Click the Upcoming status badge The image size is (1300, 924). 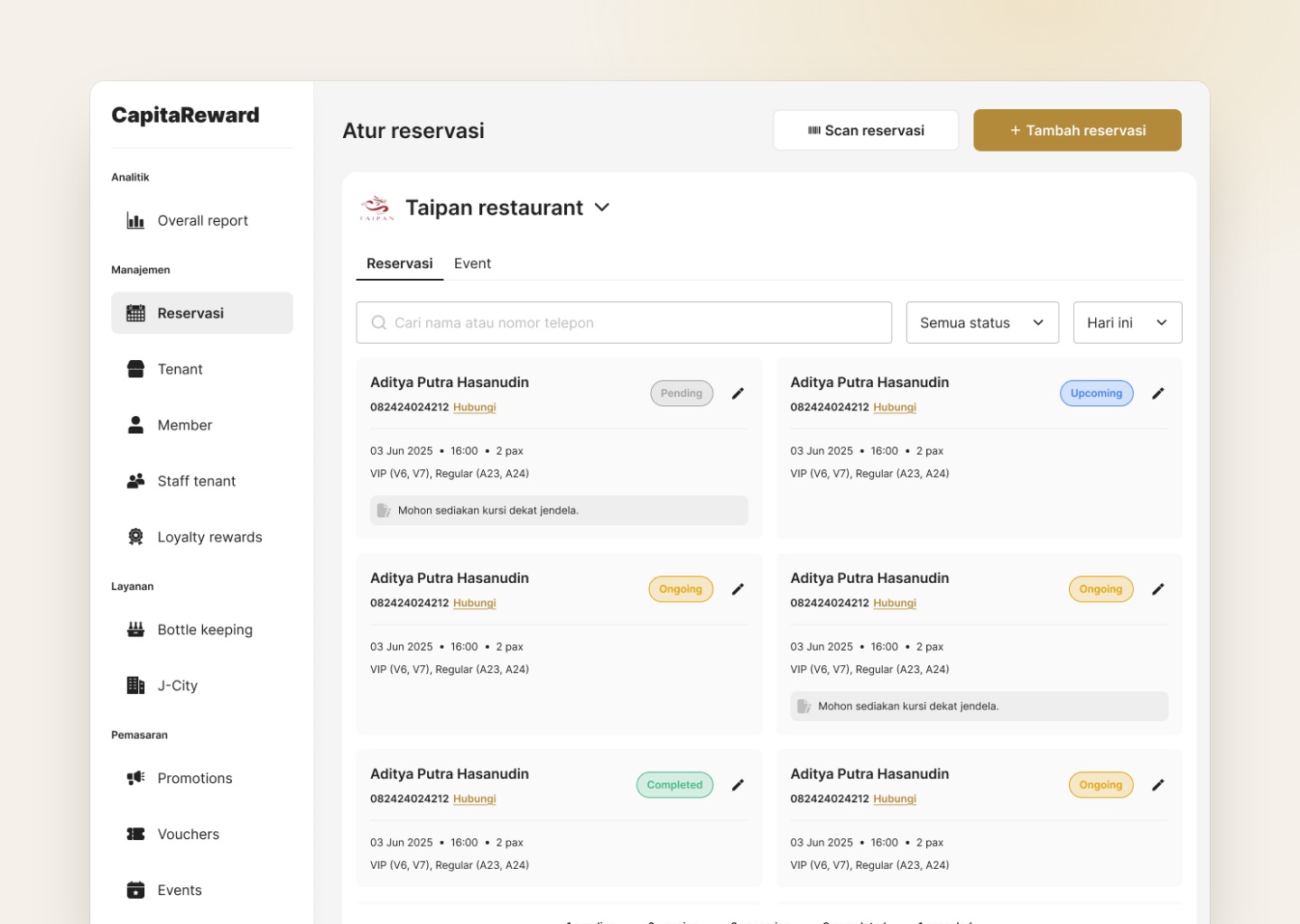tap(1097, 393)
